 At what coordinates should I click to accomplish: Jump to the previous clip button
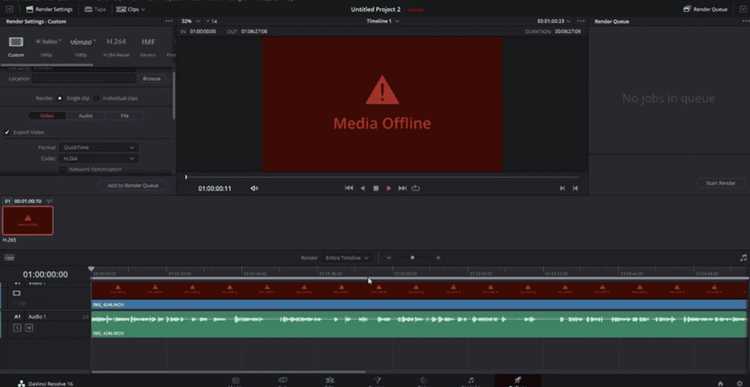tap(562, 188)
